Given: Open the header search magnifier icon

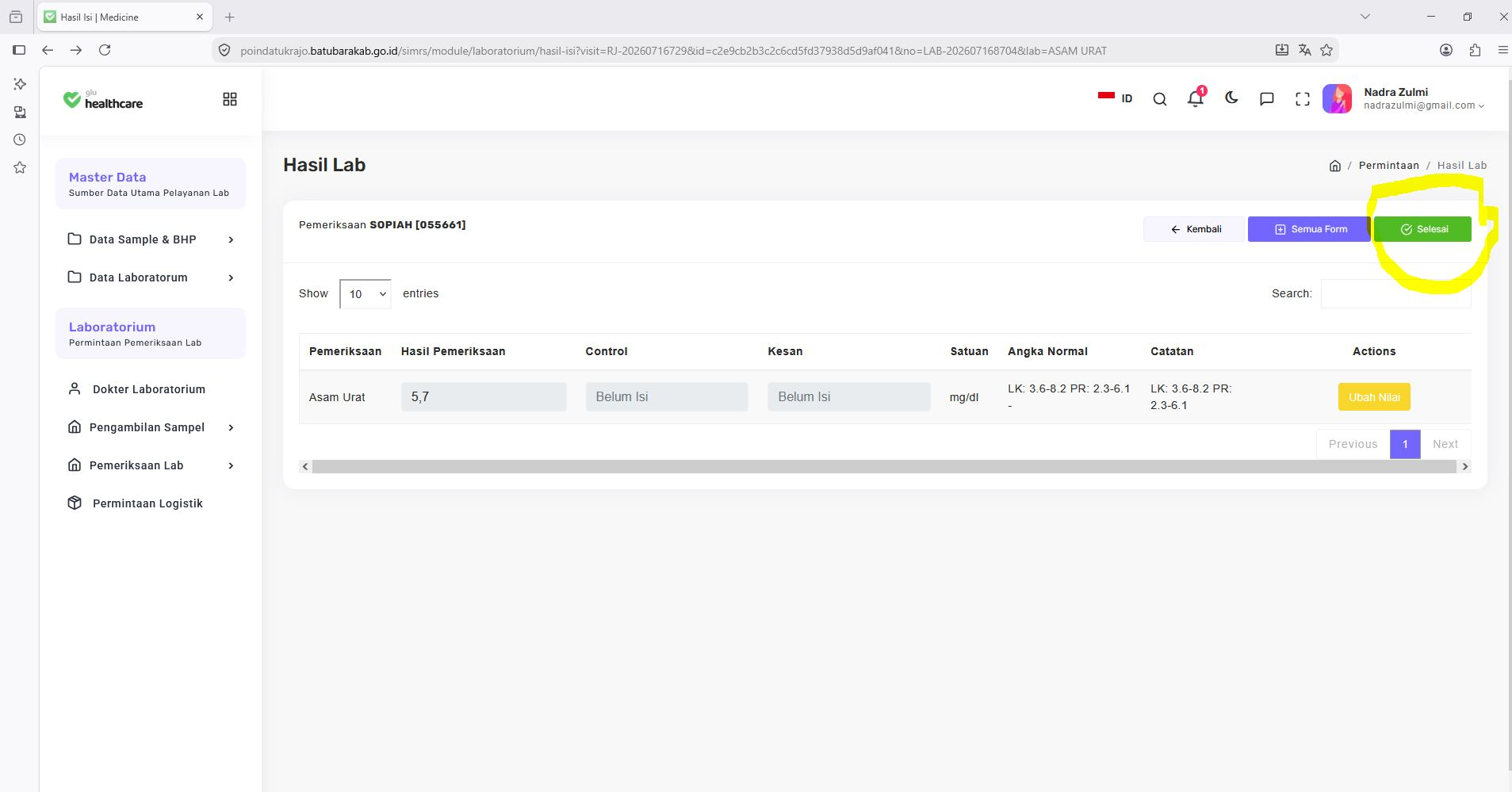Looking at the screenshot, I should click(1160, 99).
